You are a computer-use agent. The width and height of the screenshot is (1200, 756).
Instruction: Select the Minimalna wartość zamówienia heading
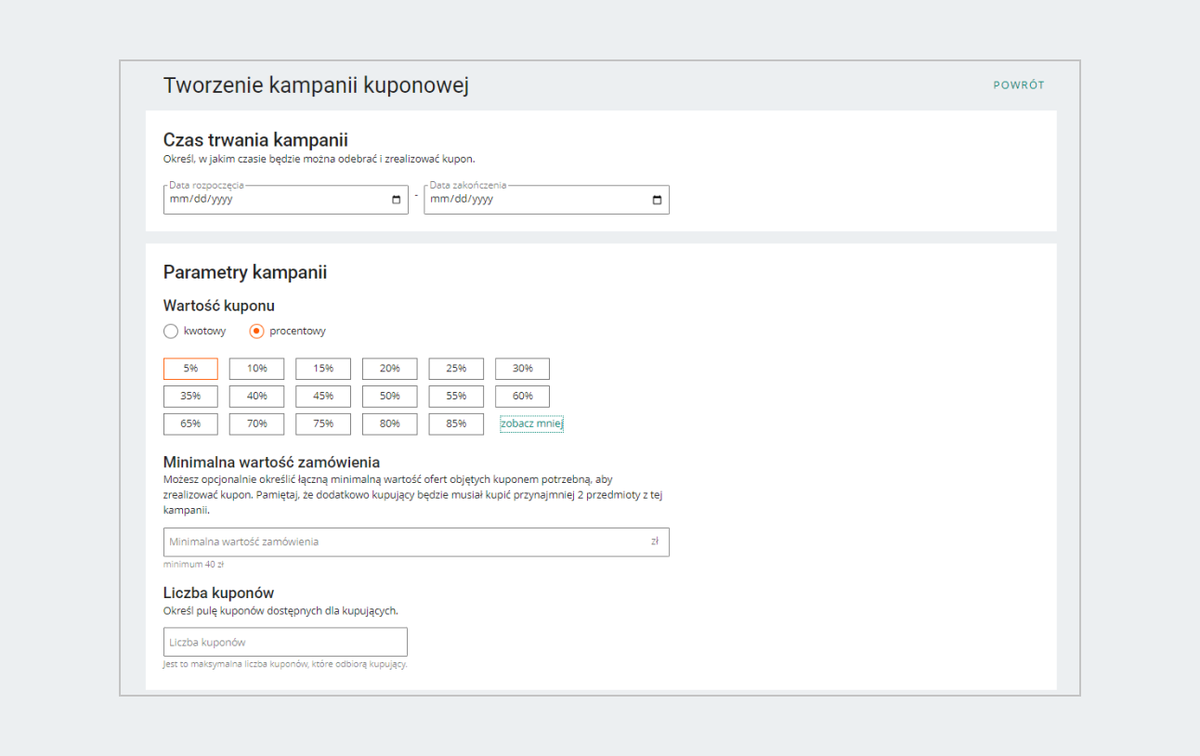[x=272, y=462]
